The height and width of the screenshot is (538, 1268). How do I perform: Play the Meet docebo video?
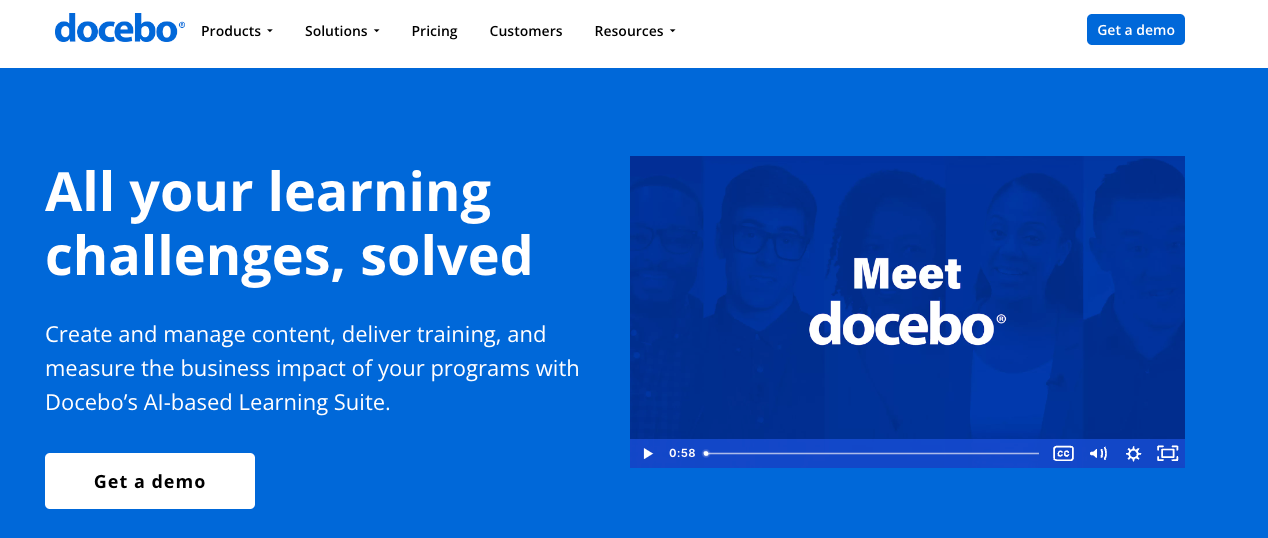click(x=648, y=453)
